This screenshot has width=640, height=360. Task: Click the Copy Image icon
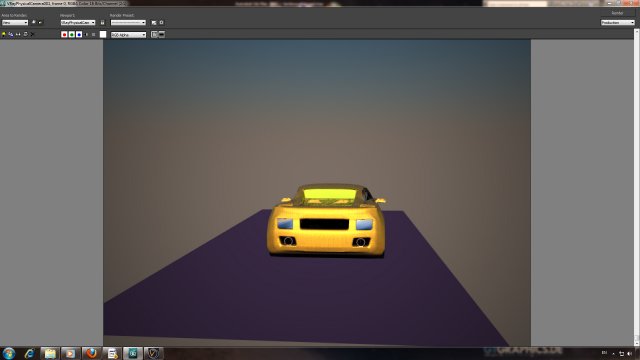[x=11, y=35]
